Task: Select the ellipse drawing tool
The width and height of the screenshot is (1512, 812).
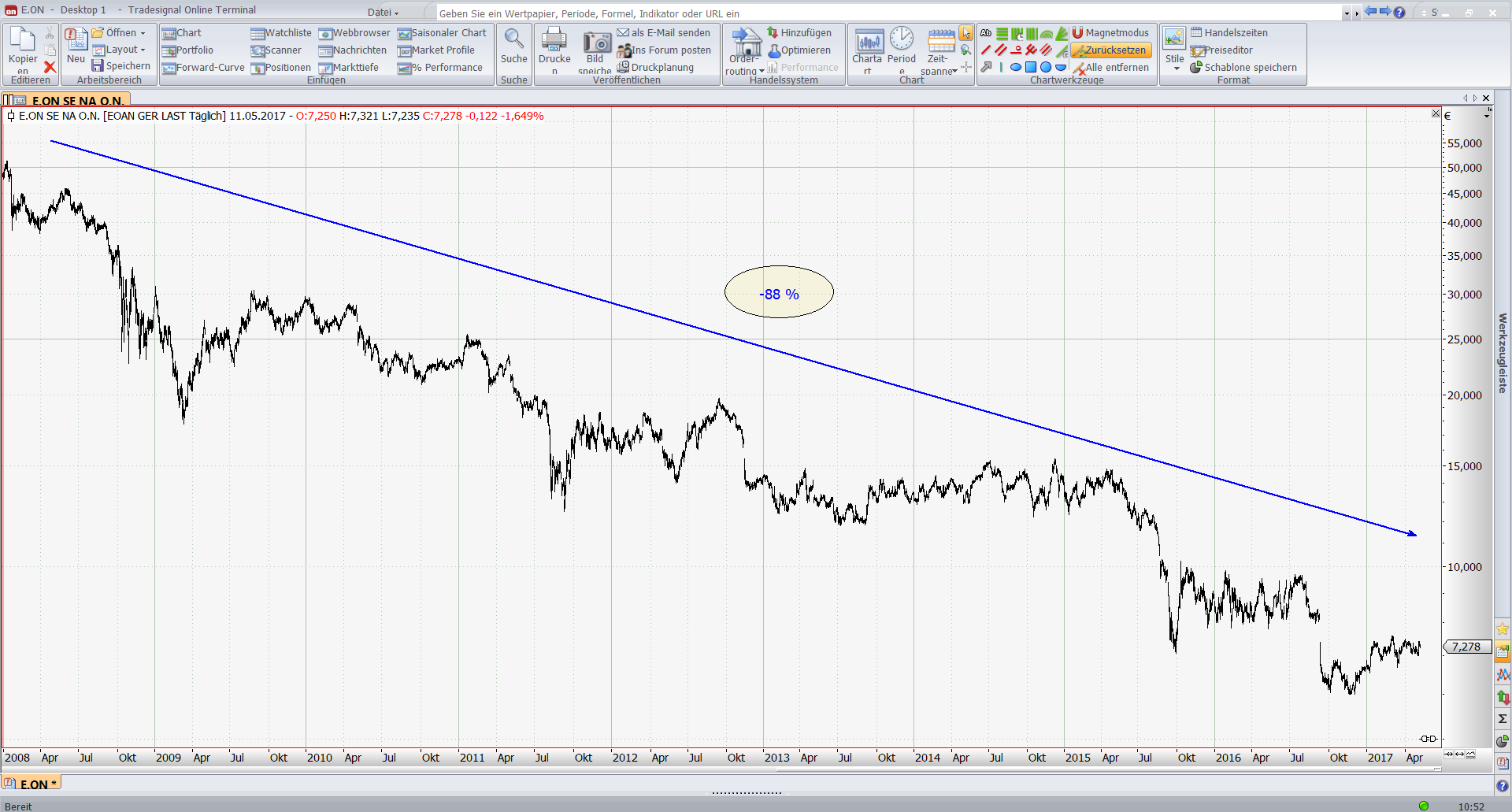Action: pyautogui.click(x=1016, y=68)
